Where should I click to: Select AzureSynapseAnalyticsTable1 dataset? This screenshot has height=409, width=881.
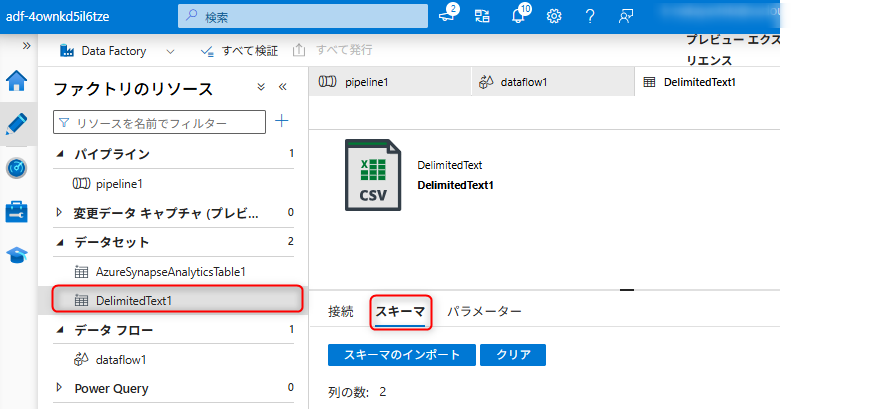[x=170, y=271]
